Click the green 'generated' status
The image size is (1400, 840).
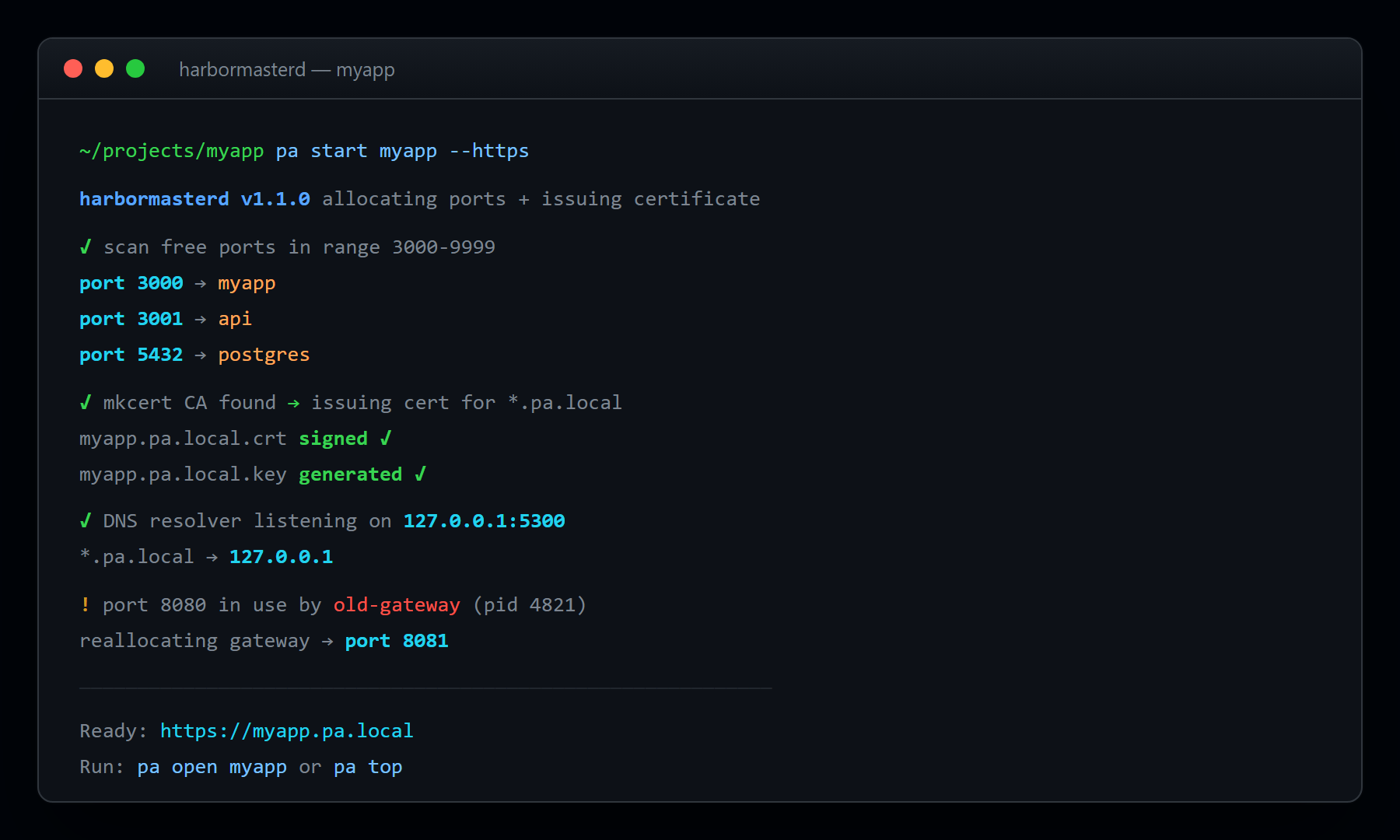[x=351, y=474]
